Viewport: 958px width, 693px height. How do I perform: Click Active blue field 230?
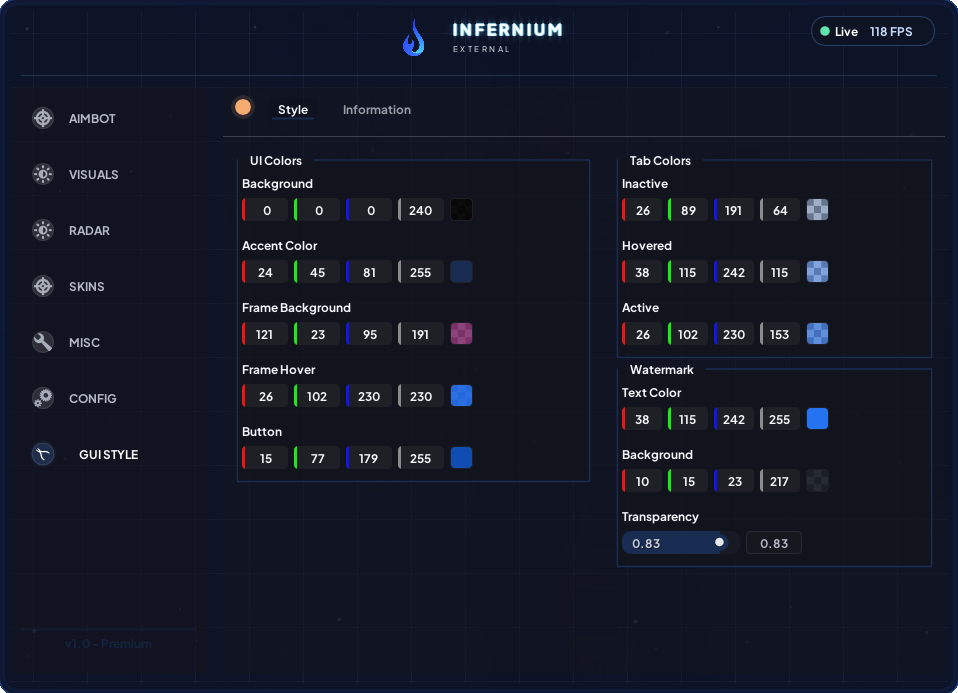point(733,334)
